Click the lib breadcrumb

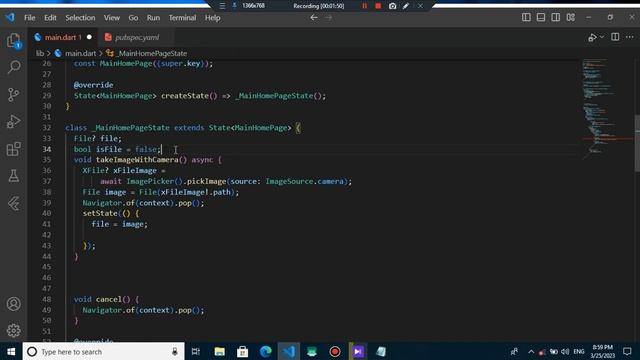tap(40, 53)
